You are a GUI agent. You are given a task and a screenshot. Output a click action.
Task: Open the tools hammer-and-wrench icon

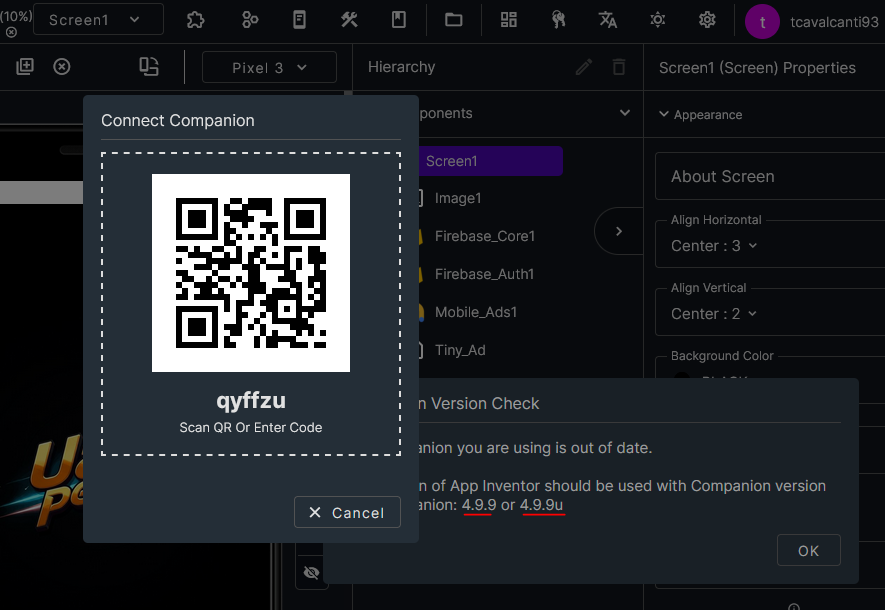[349, 20]
